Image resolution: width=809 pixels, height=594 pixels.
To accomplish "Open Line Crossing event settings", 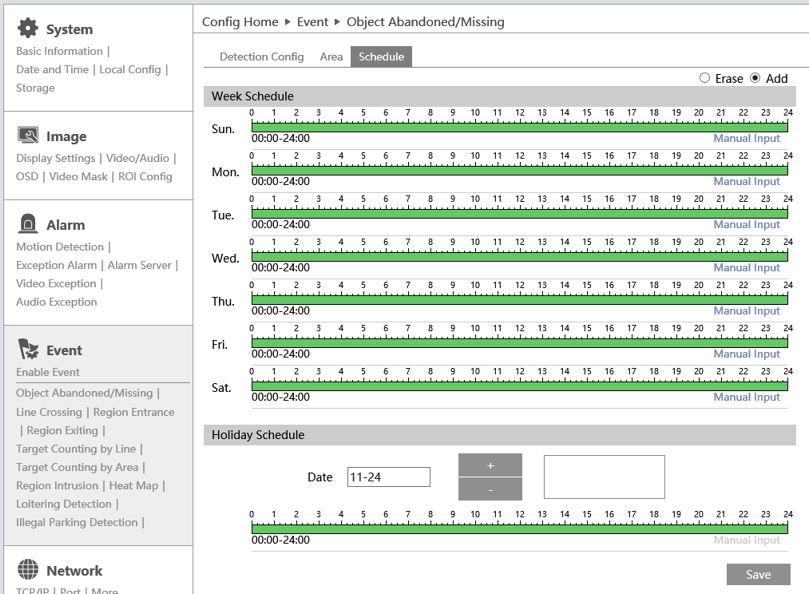I will (50, 412).
